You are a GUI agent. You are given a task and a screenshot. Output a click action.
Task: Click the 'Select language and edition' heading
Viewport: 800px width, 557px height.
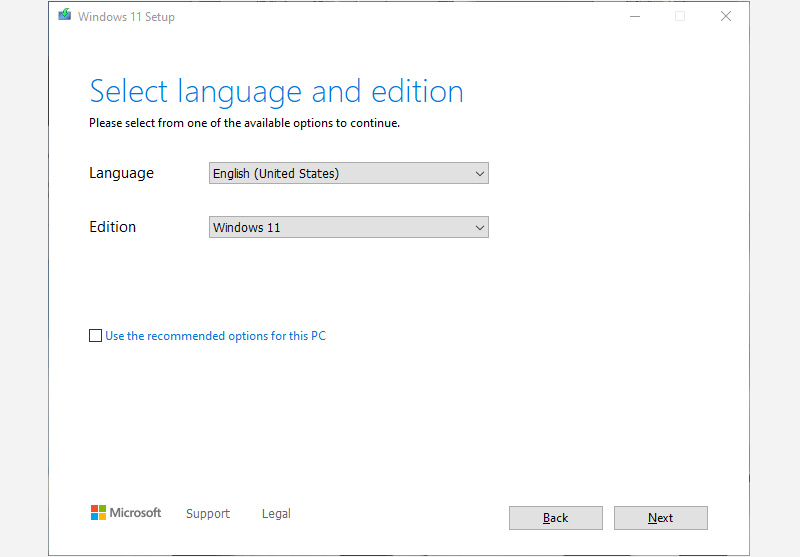pyautogui.click(x=276, y=92)
